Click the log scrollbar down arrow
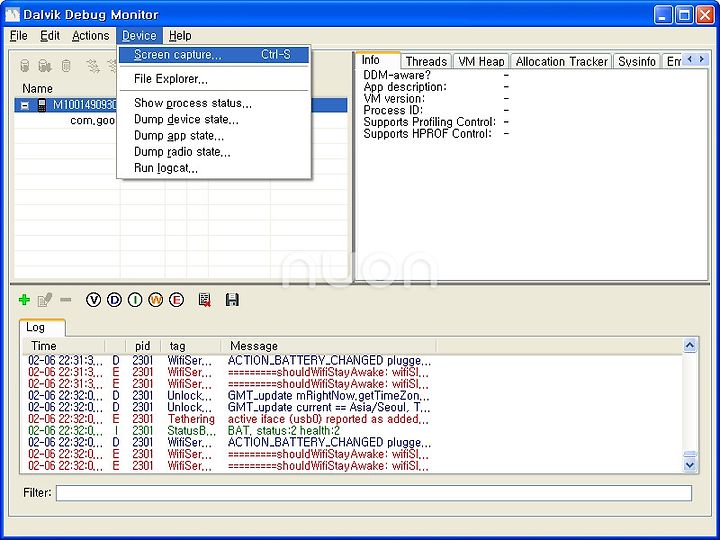This screenshot has width=720, height=540. (690, 465)
